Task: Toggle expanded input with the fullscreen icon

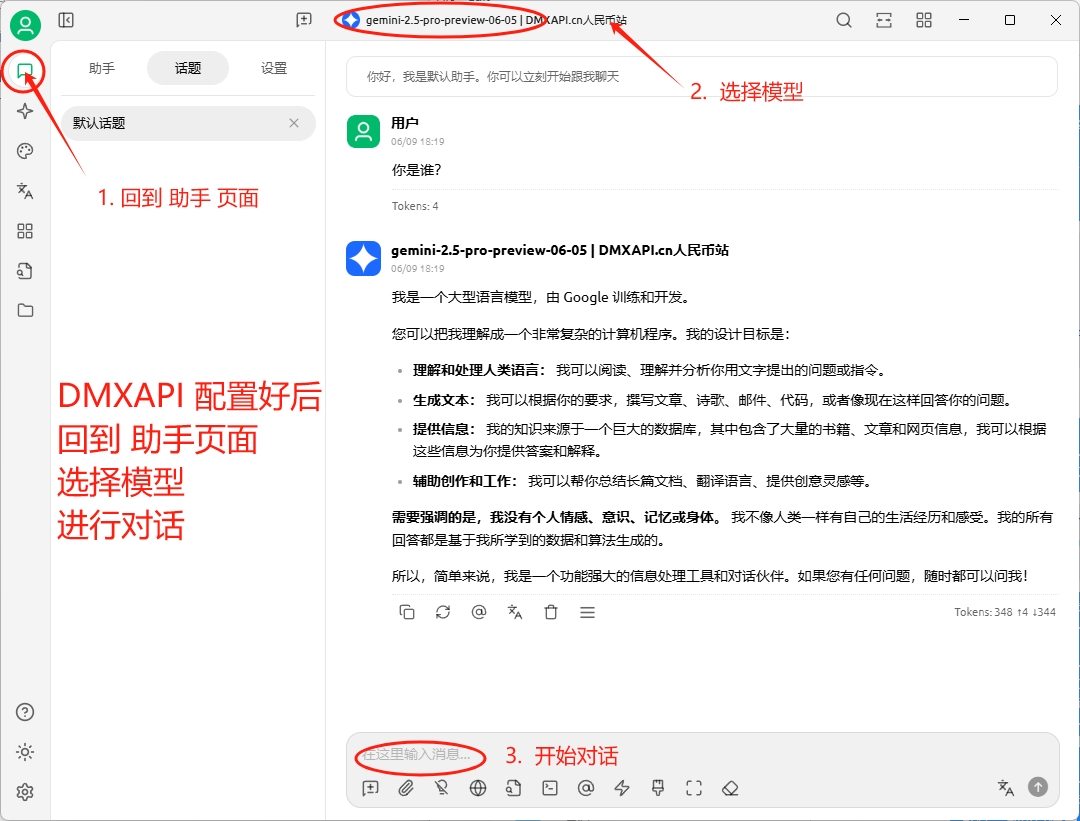Action: pos(694,788)
